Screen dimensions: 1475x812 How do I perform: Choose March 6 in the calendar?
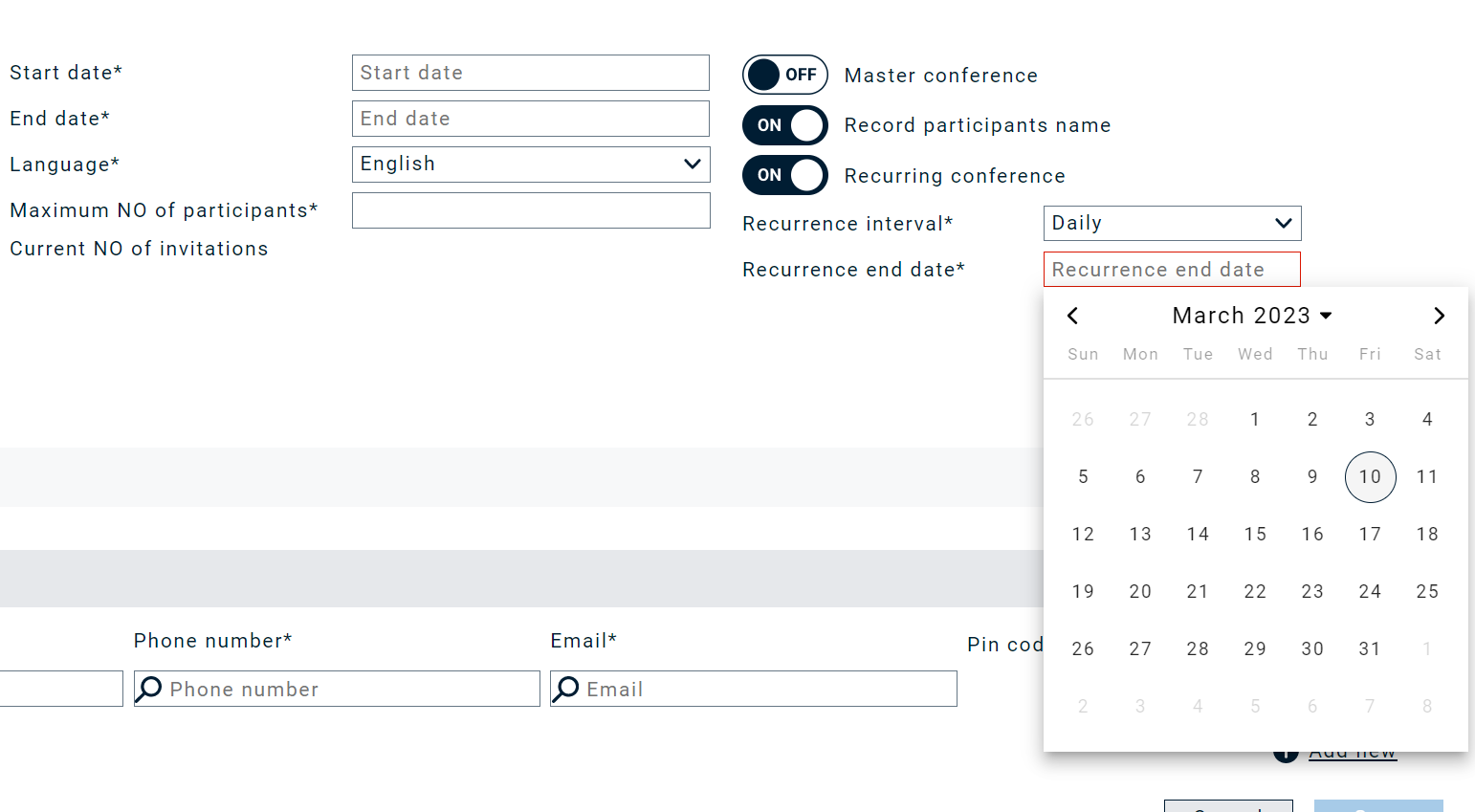[1140, 477]
